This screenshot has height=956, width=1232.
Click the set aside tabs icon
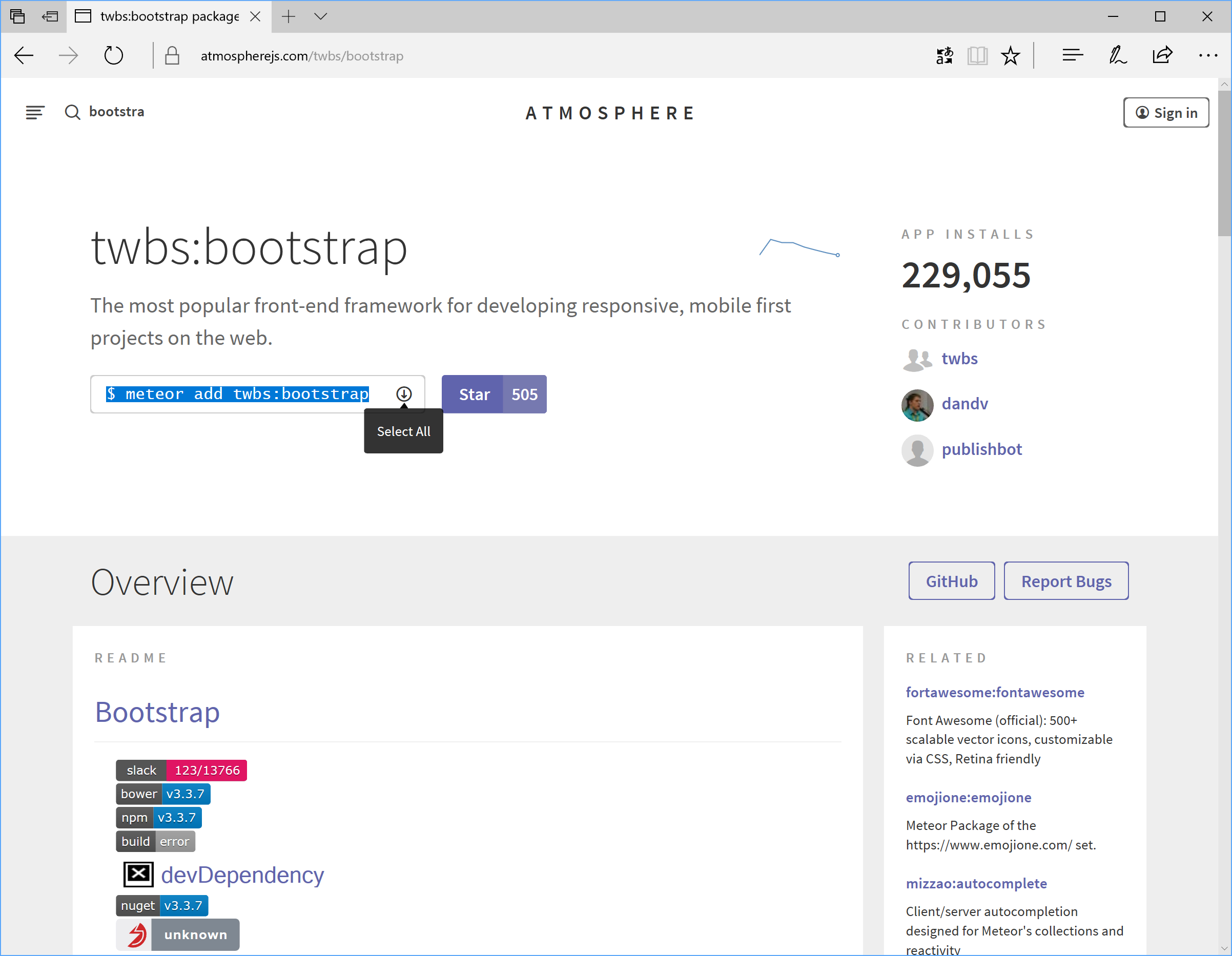point(17,16)
